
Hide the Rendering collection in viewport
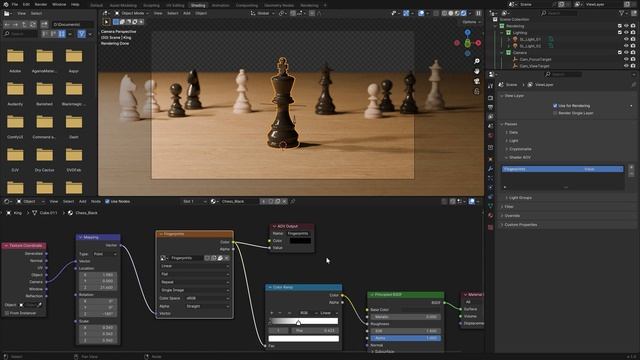point(626,26)
